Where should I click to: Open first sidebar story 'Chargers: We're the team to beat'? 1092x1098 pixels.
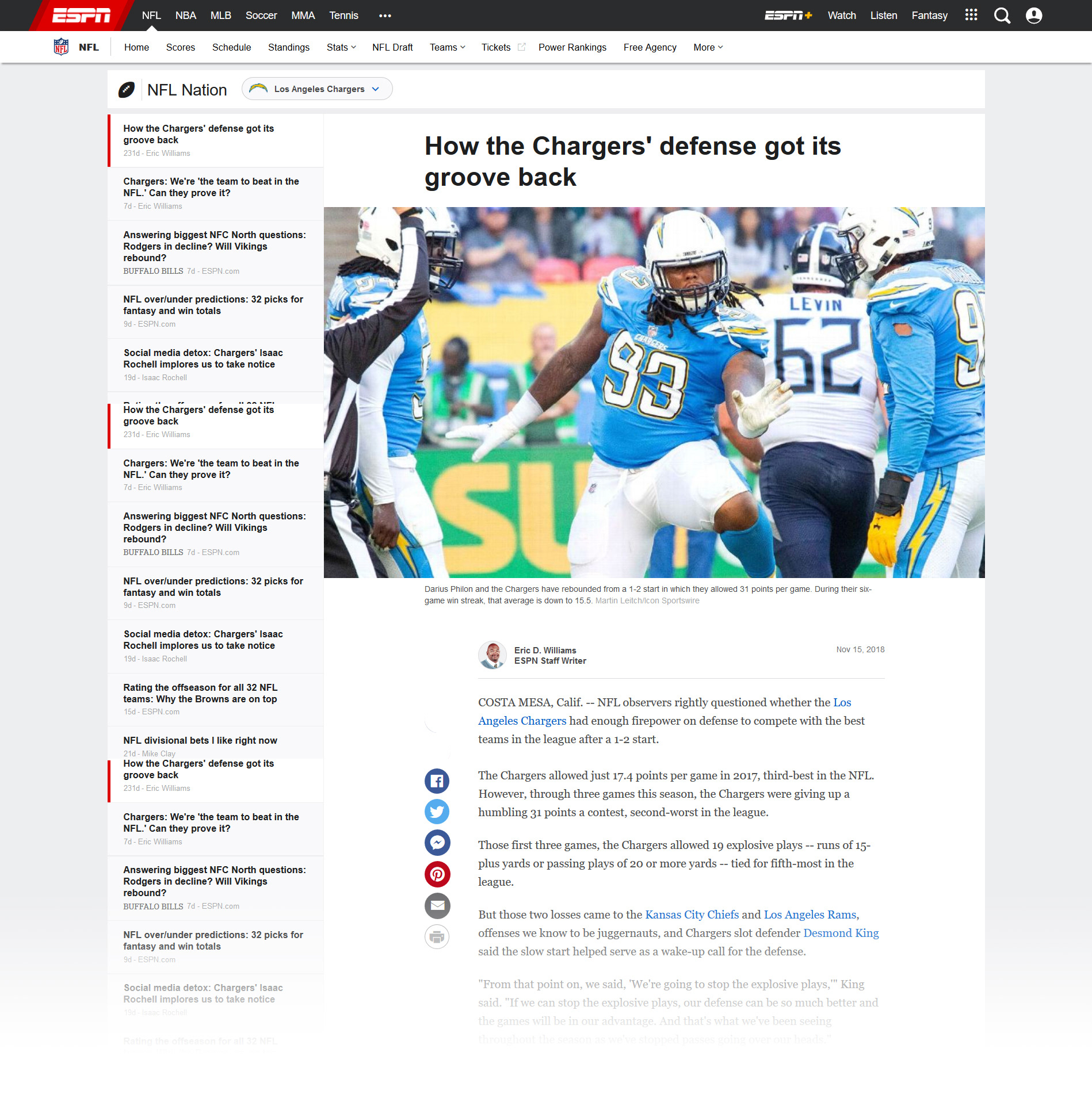tap(215, 193)
